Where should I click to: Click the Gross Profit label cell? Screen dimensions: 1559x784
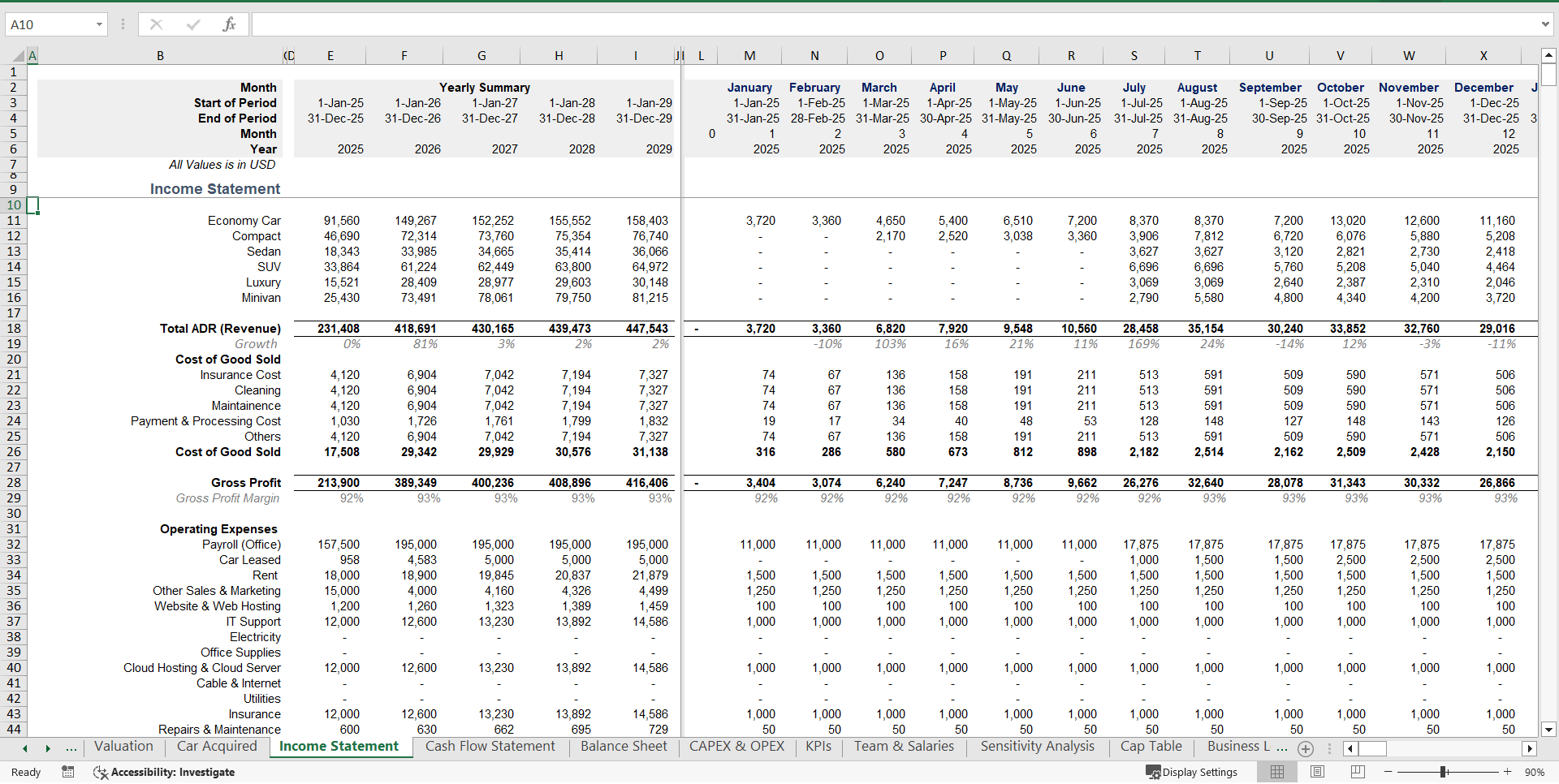pyautogui.click(x=246, y=483)
